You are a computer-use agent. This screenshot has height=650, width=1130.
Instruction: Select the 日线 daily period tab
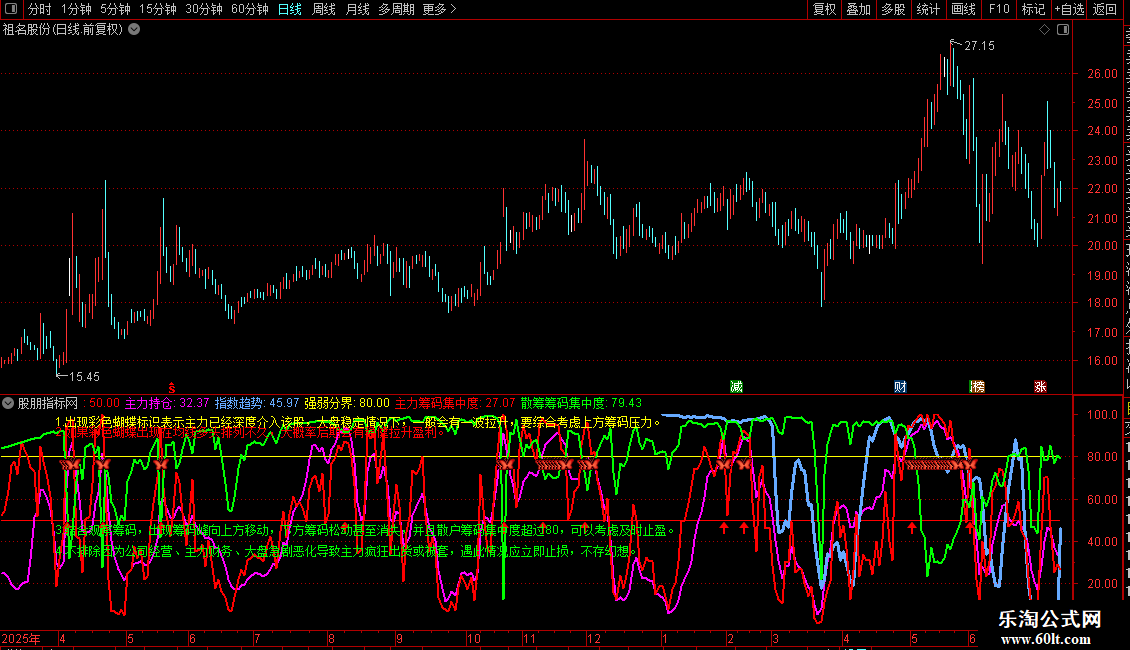click(290, 9)
